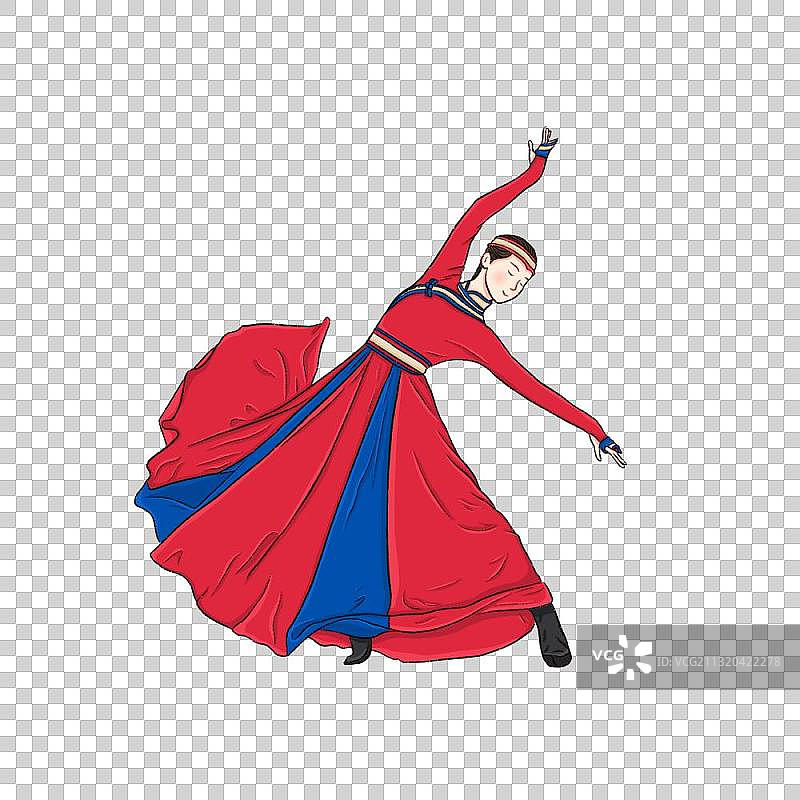Click the dancer's extended lower right hand
The image size is (800, 800).
pyautogui.click(x=610, y=454)
